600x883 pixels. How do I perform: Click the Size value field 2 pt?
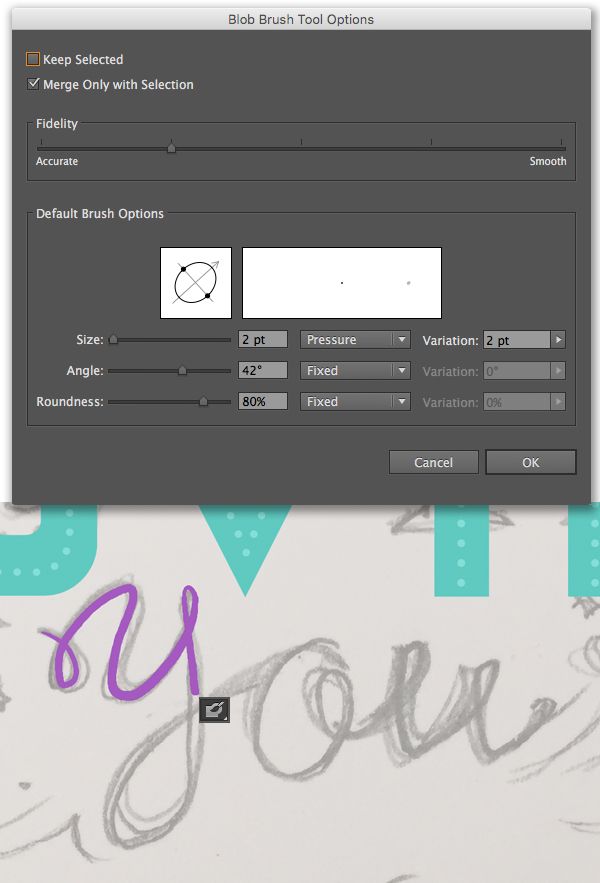(x=263, y=340)
